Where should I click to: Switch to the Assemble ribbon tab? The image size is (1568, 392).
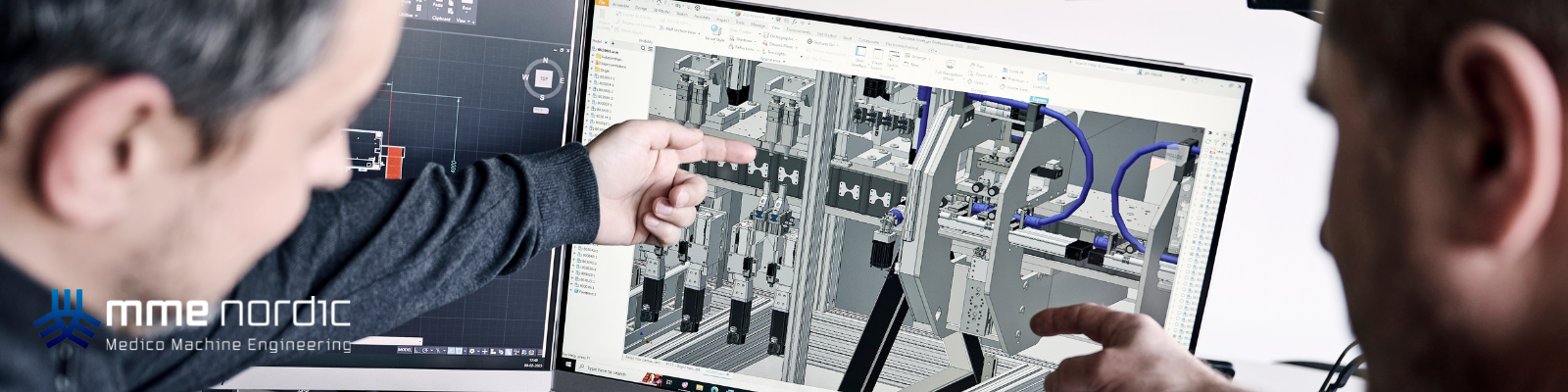click(x=620, y=4)
